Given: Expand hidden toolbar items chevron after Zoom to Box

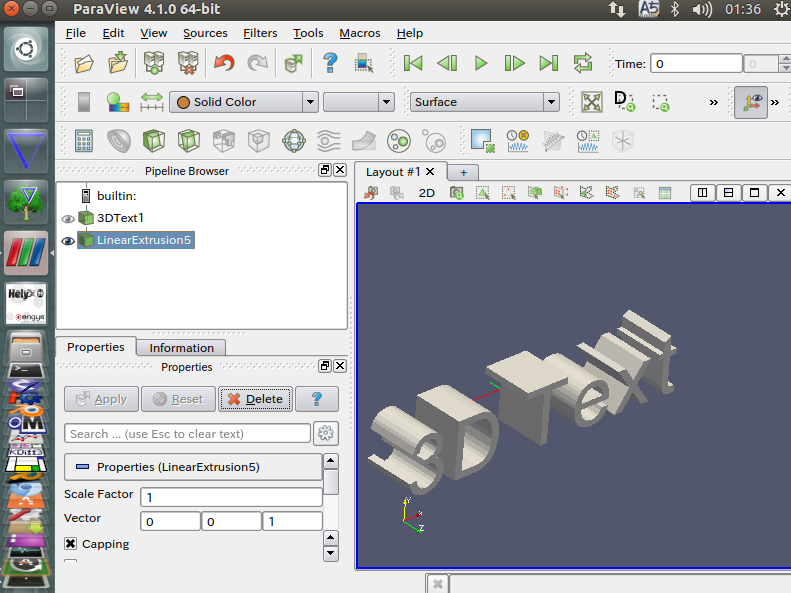Looking at the screenshot, I should pyautogui.click(x=713, y=103).
